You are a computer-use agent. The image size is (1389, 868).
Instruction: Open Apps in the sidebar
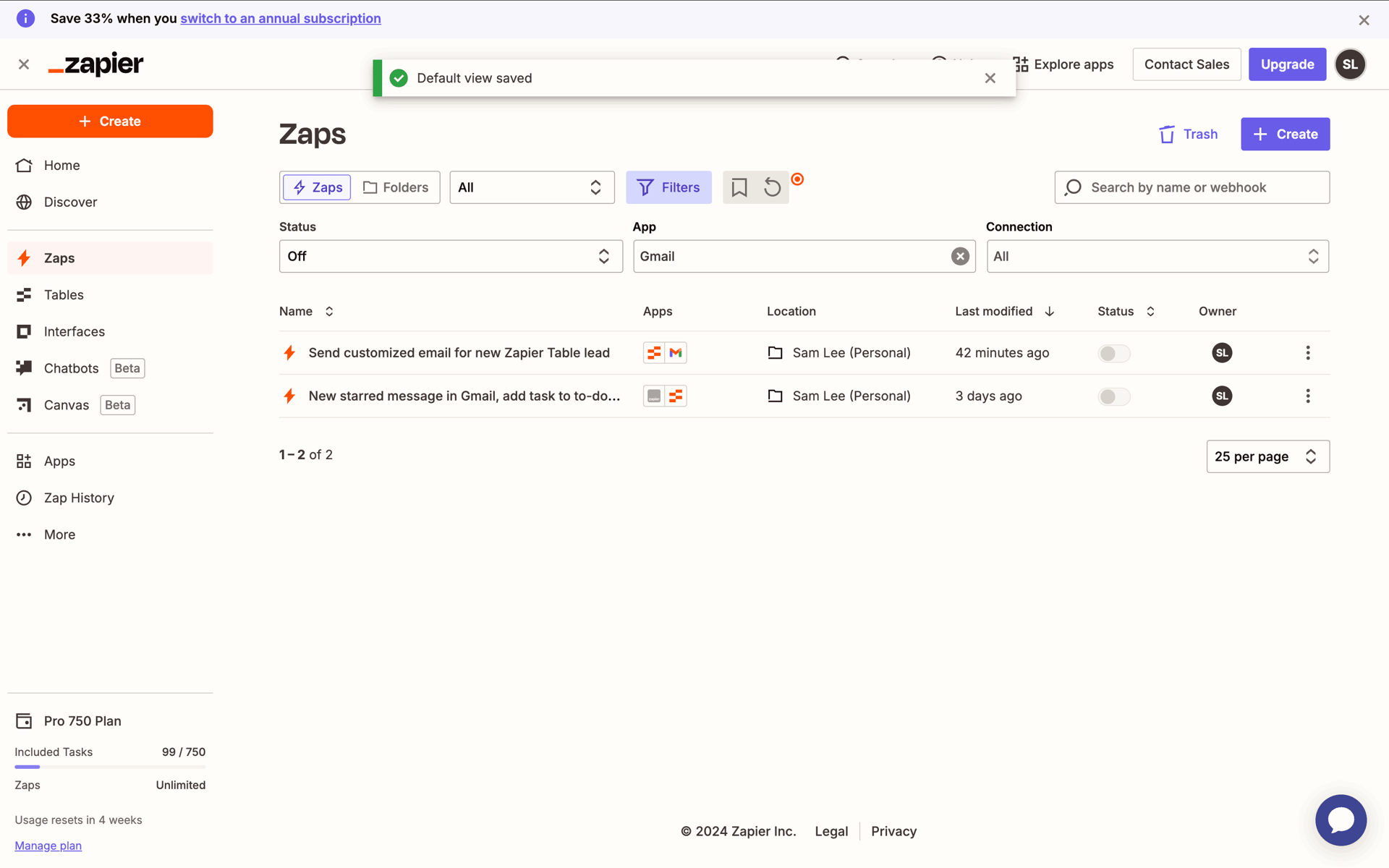[x=110, y=461]
